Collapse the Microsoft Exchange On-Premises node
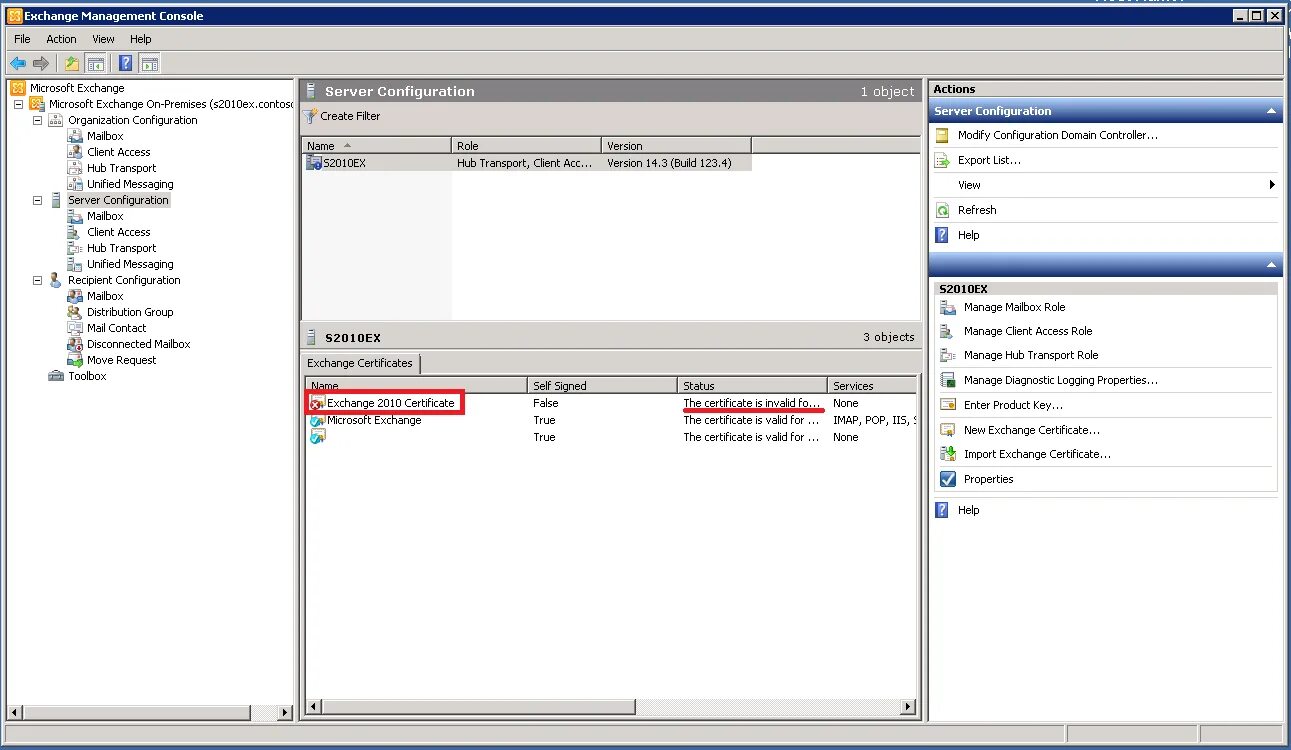This screenshot has height=750, width=1291. (x=19, y=104)
